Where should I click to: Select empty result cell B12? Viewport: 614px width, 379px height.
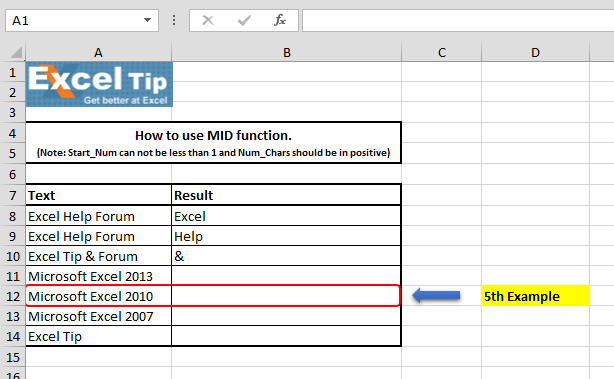tap(286, 296)
